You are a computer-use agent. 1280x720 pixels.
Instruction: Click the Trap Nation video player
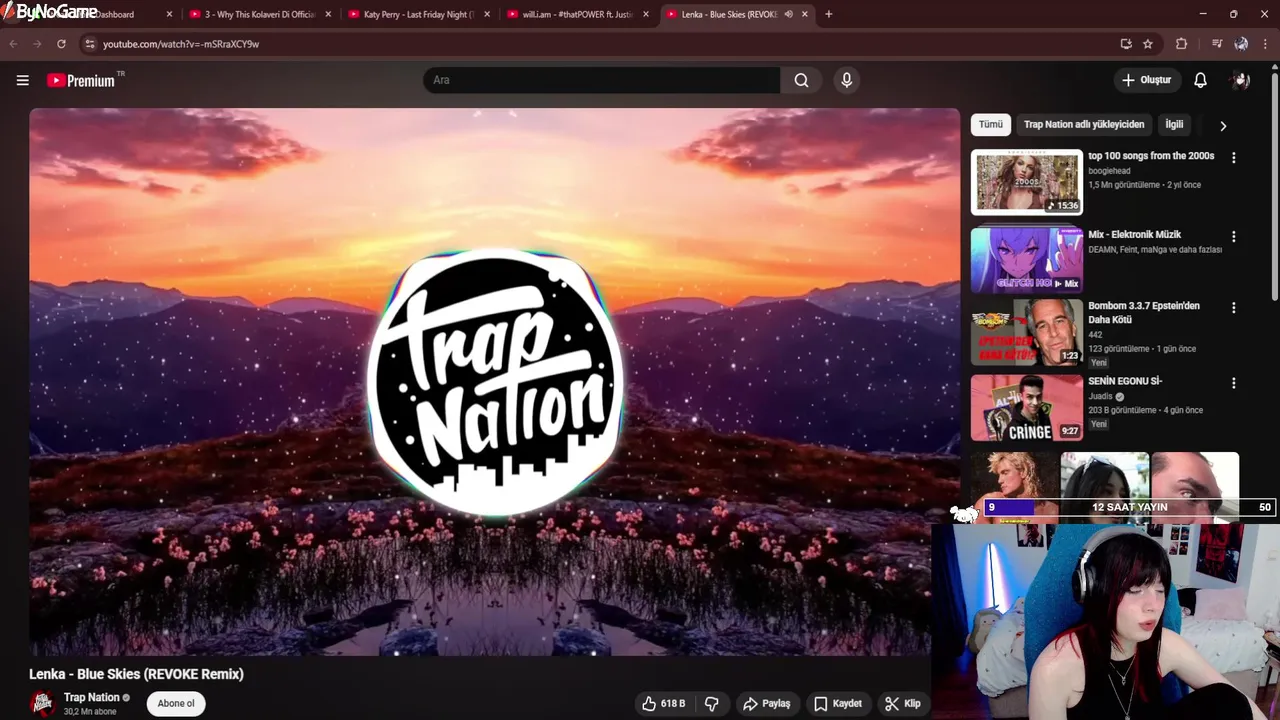coord(494,382)
